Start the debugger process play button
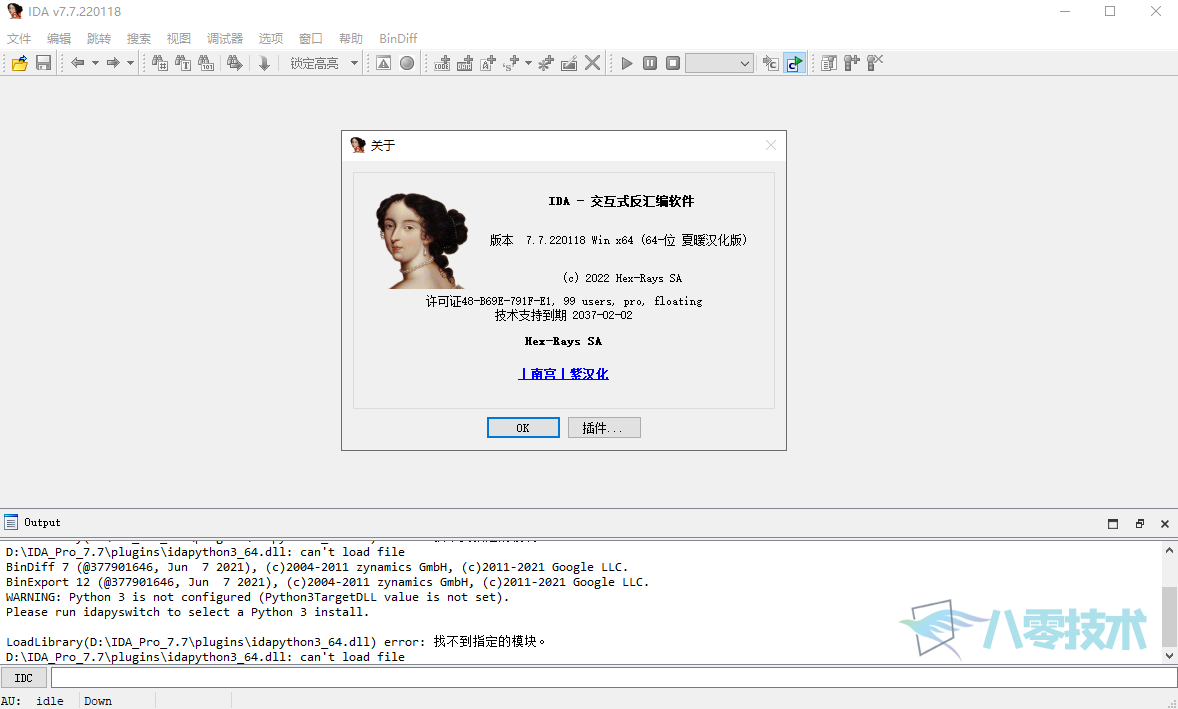 coord(627,63)
